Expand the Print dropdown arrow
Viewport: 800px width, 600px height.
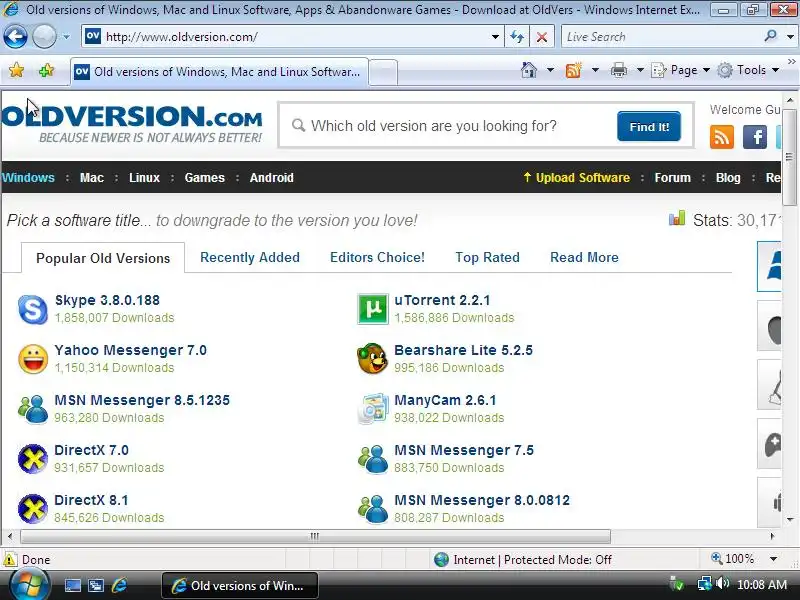click(x=640, y=70)
